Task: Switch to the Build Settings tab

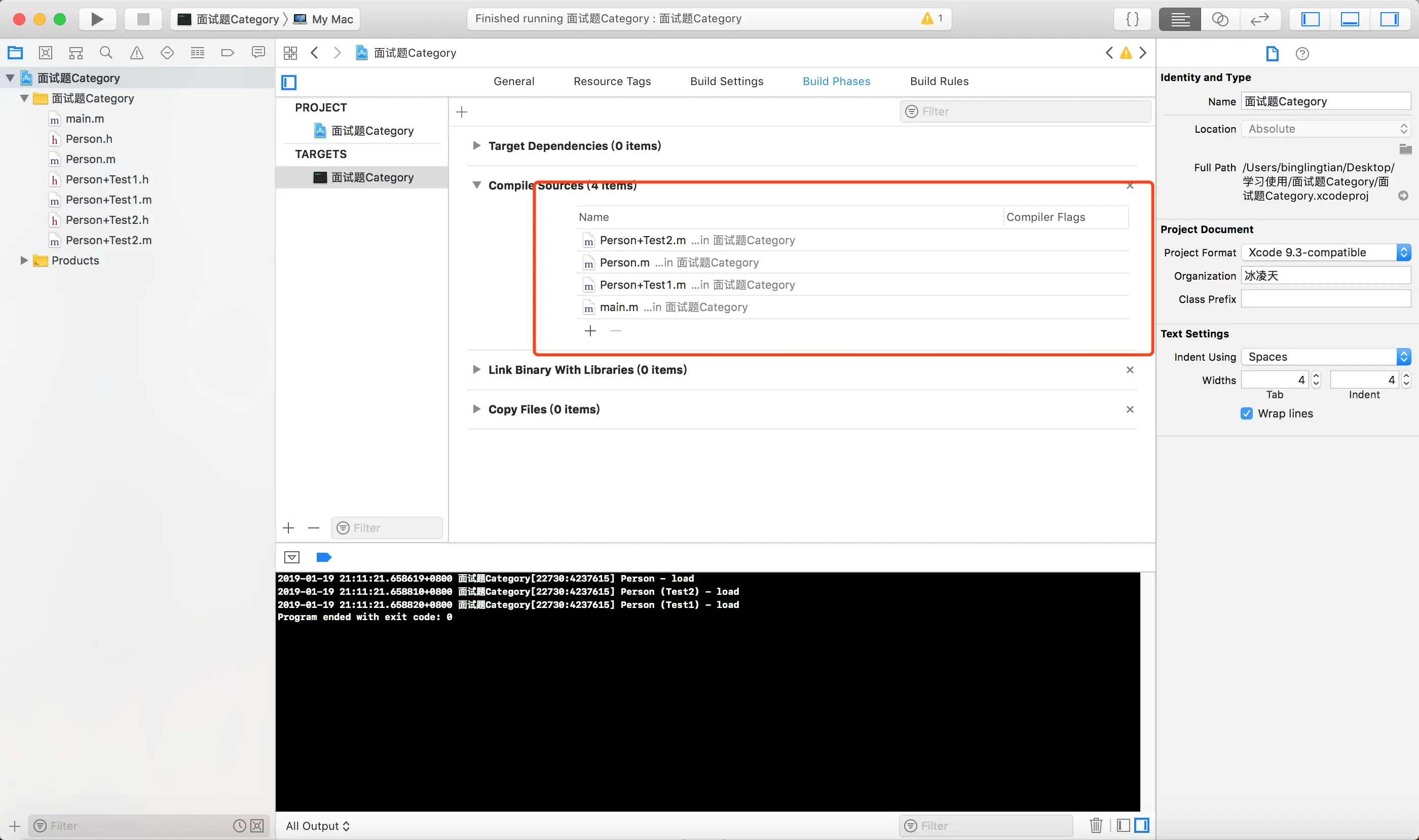Action: point(727,81)
